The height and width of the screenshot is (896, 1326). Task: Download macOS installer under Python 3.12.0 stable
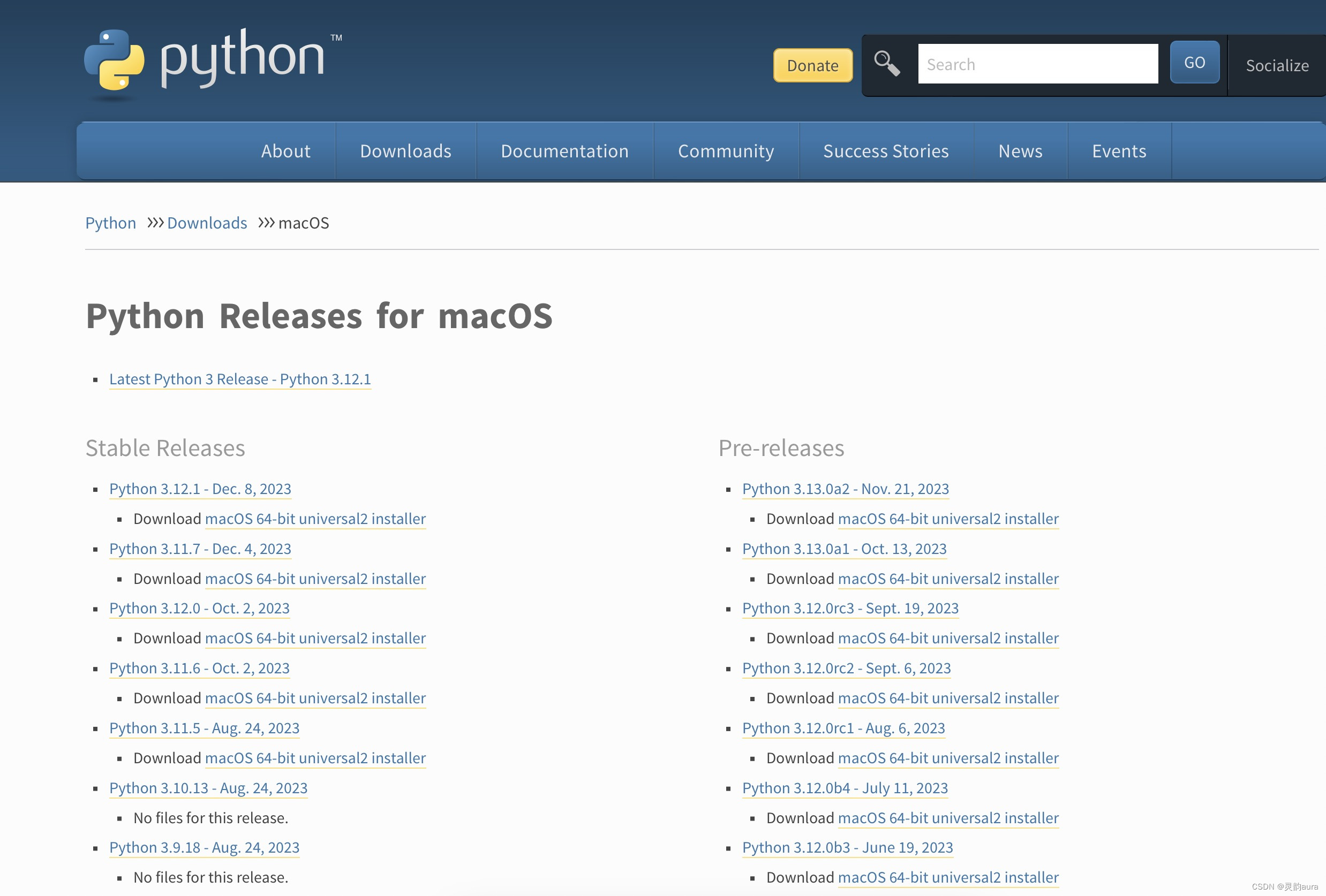point(315,638)
